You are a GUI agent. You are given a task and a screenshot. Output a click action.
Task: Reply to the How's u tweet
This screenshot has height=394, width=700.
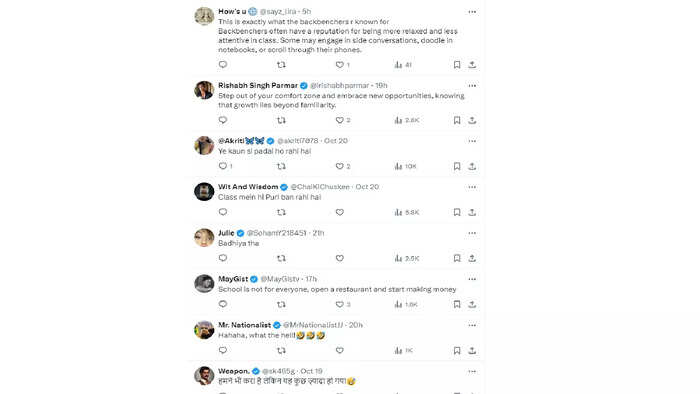coord(223,65)
